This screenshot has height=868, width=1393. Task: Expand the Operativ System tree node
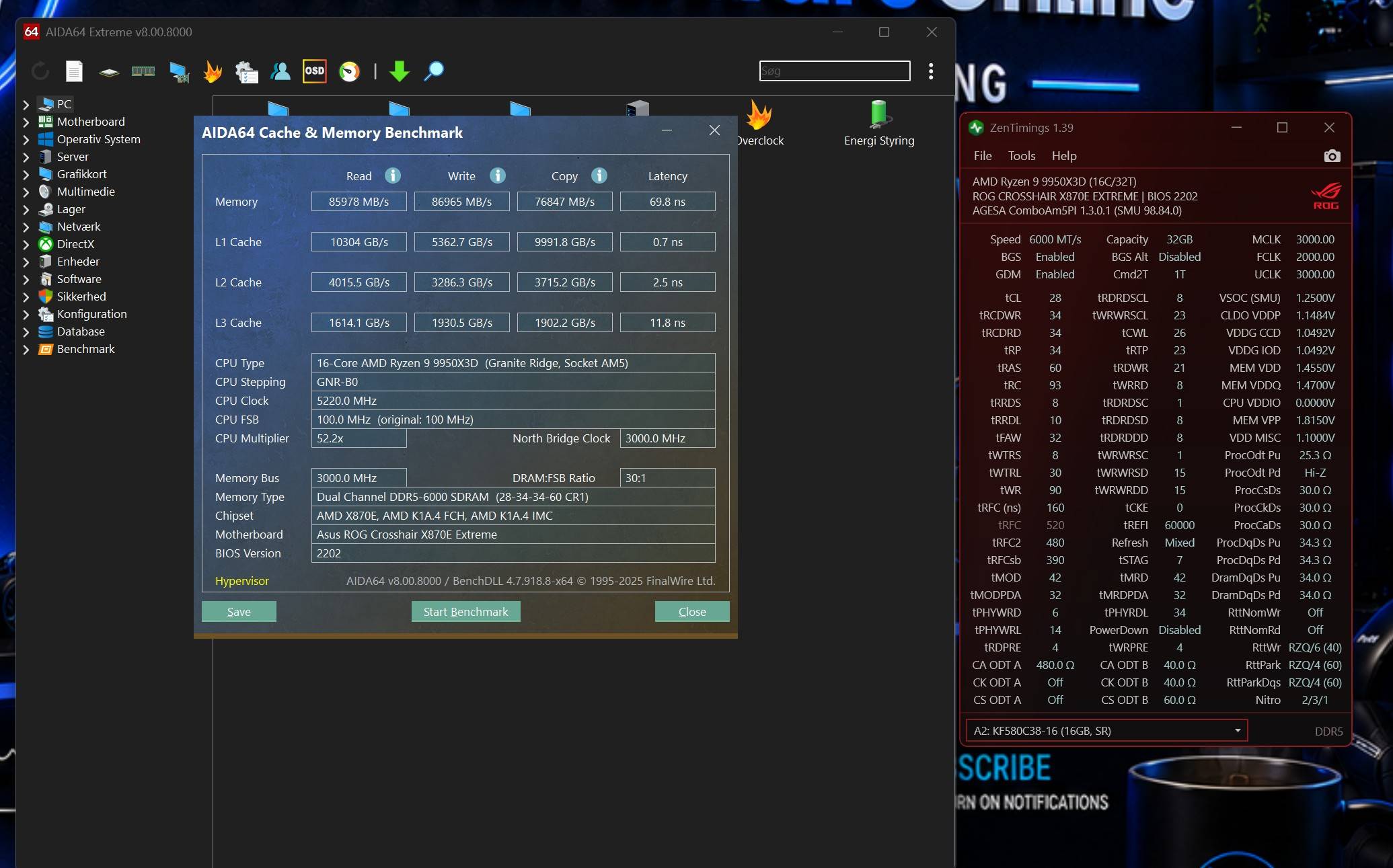26,139
